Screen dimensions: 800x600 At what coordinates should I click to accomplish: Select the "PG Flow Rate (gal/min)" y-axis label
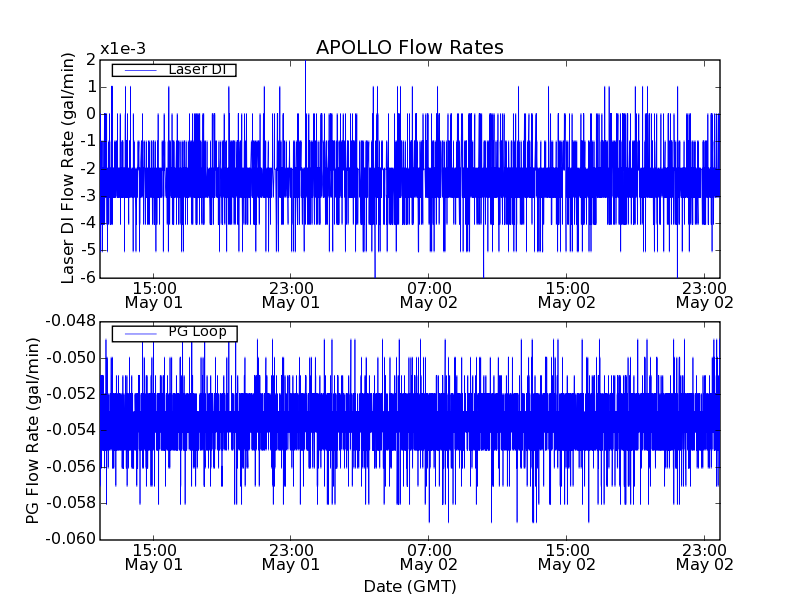[x=32, y=430]
